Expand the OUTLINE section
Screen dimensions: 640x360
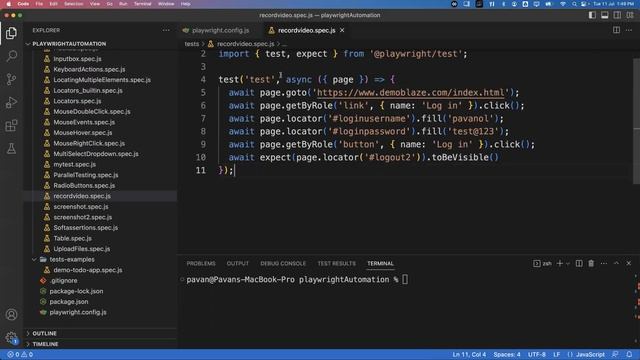[44, 333]
